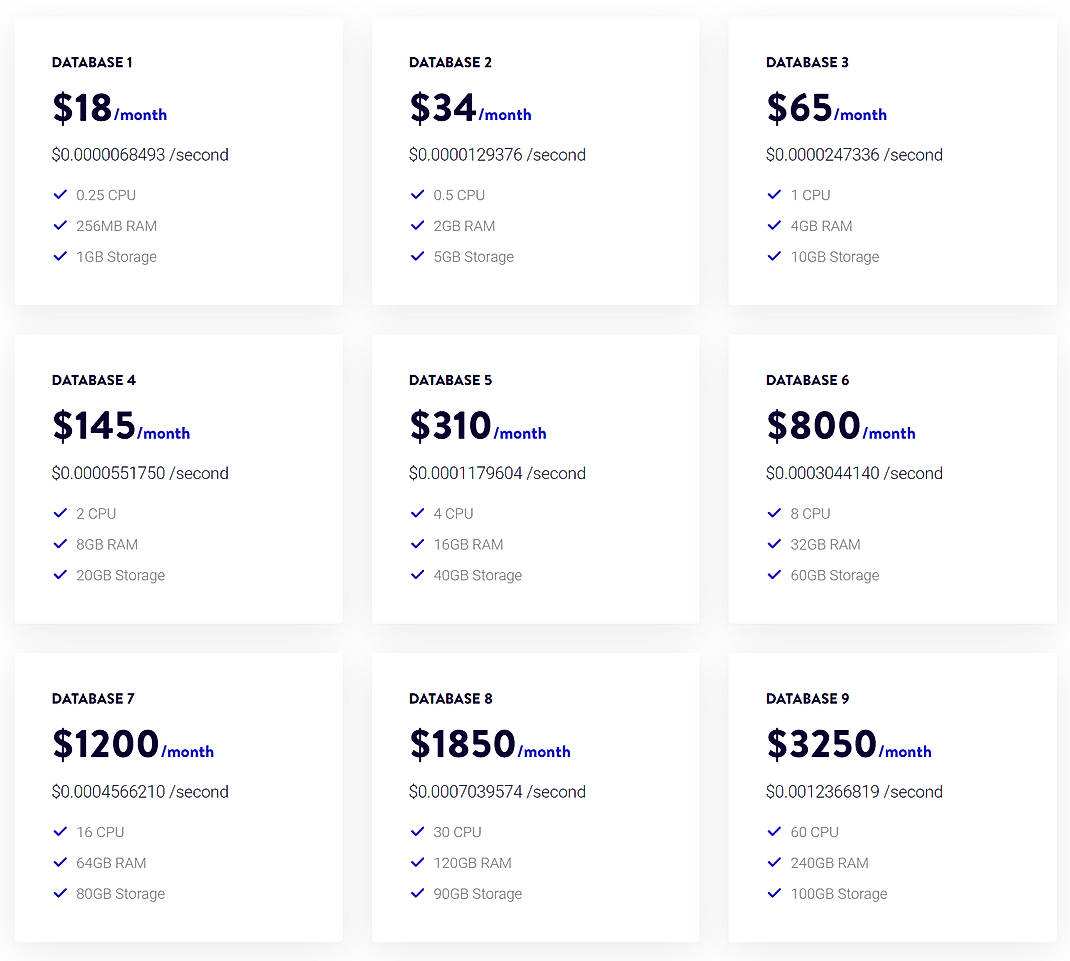Click the checkmark beside 0.25 CPU
The height and width of the screenshot is (961, 1070).
(61, 195)
